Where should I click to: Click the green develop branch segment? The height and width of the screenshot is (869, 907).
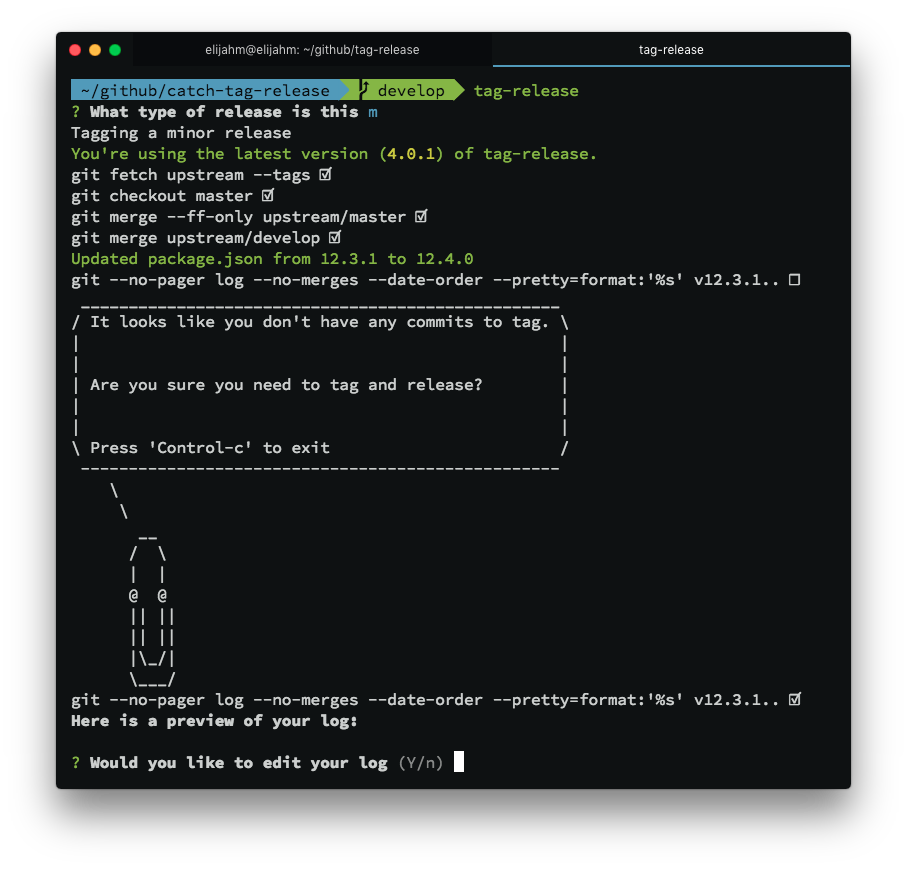point(410,91)
